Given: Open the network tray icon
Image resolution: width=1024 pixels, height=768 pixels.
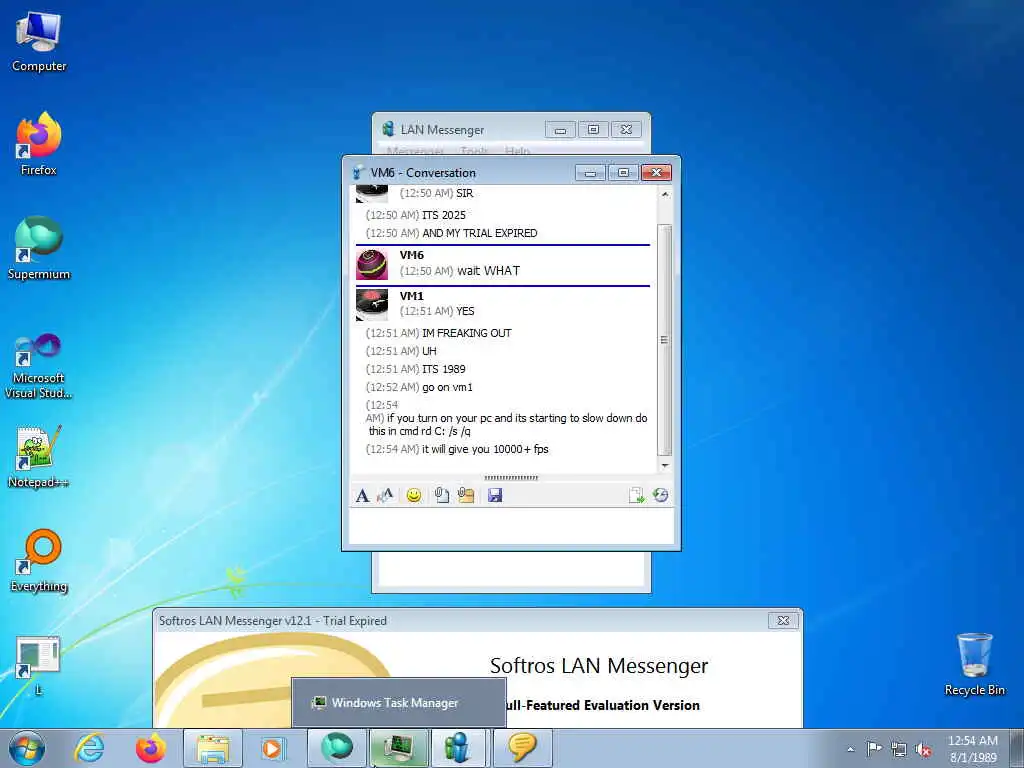Looking at the screenshot, I should pyautogui.click(x=899, y=749).
